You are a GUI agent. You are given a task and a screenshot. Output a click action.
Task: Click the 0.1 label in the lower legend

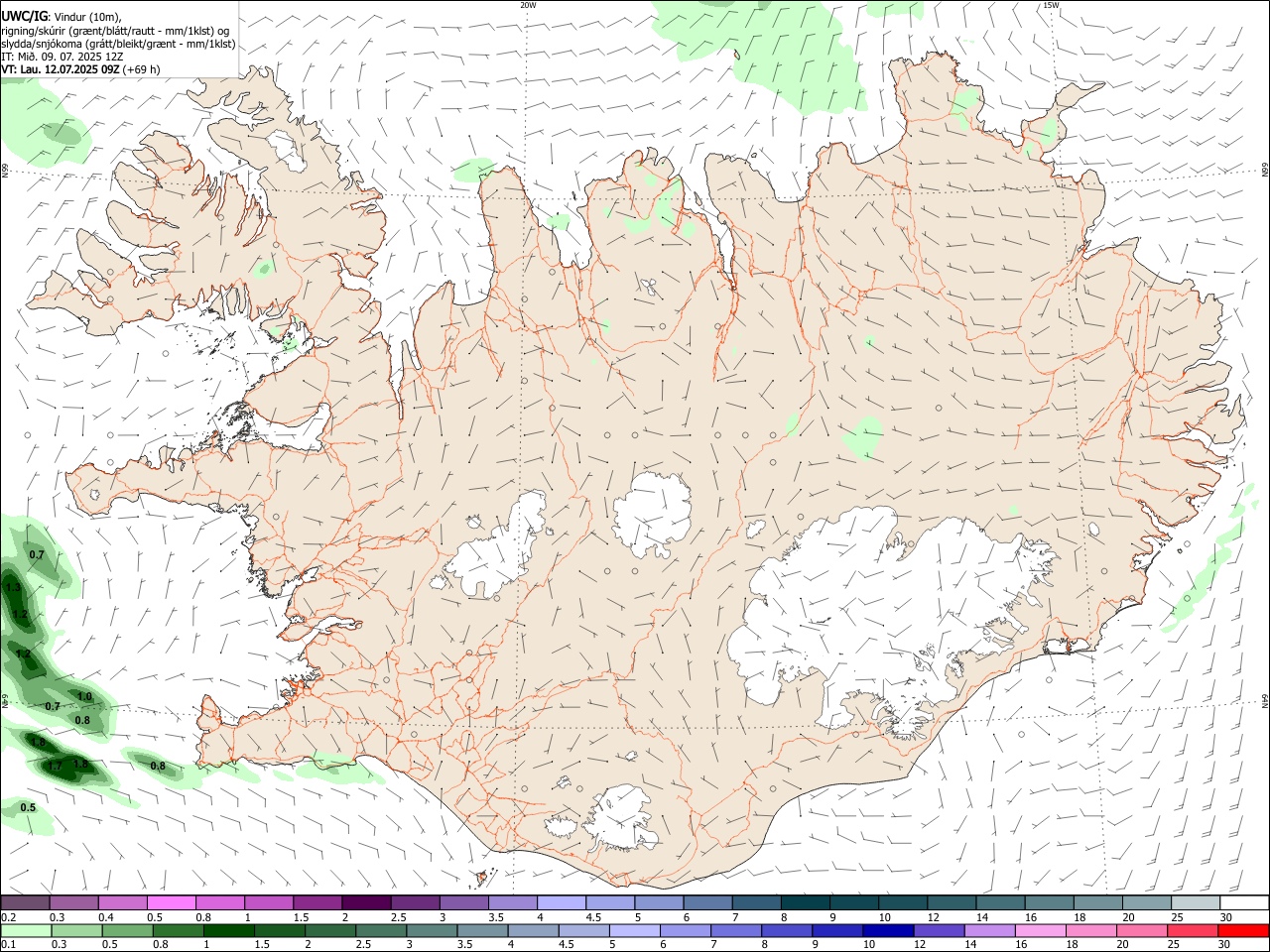click(x=8, y=945)
